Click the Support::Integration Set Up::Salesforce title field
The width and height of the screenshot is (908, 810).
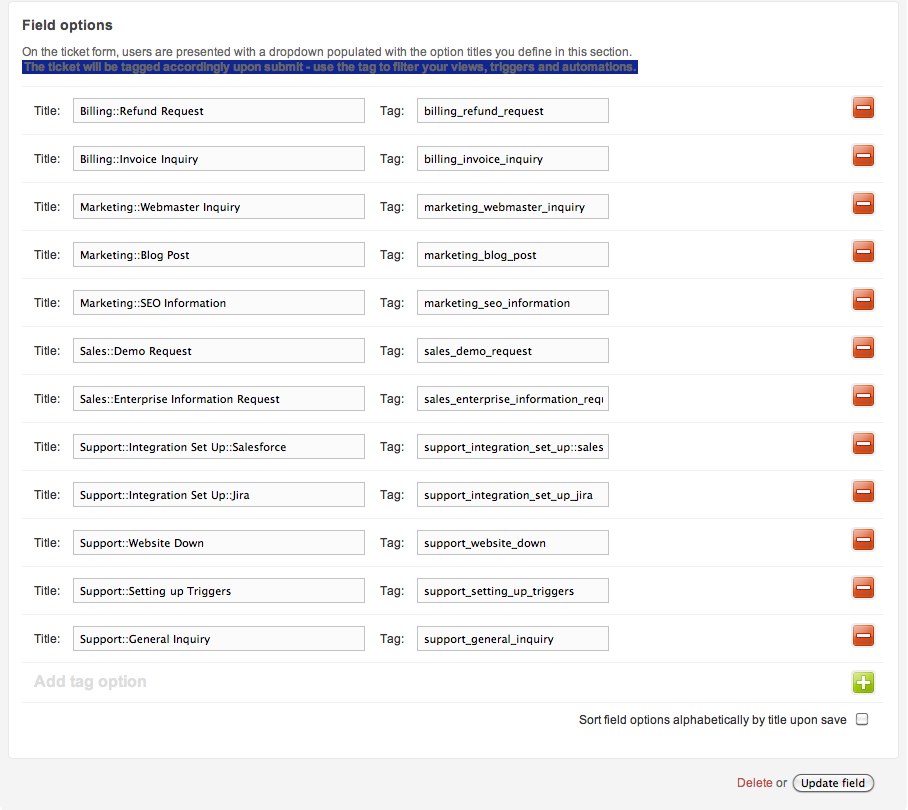click(x=218, y=447)
